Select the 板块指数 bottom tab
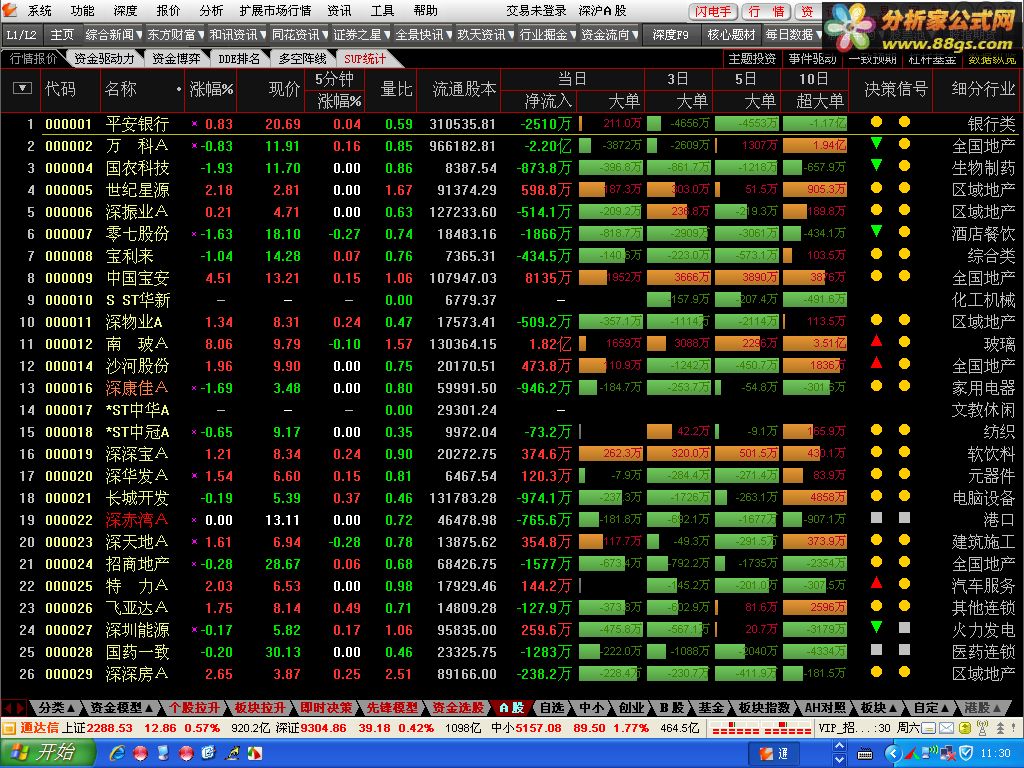This screenshot has width=1024, height=768. point(764,707)
